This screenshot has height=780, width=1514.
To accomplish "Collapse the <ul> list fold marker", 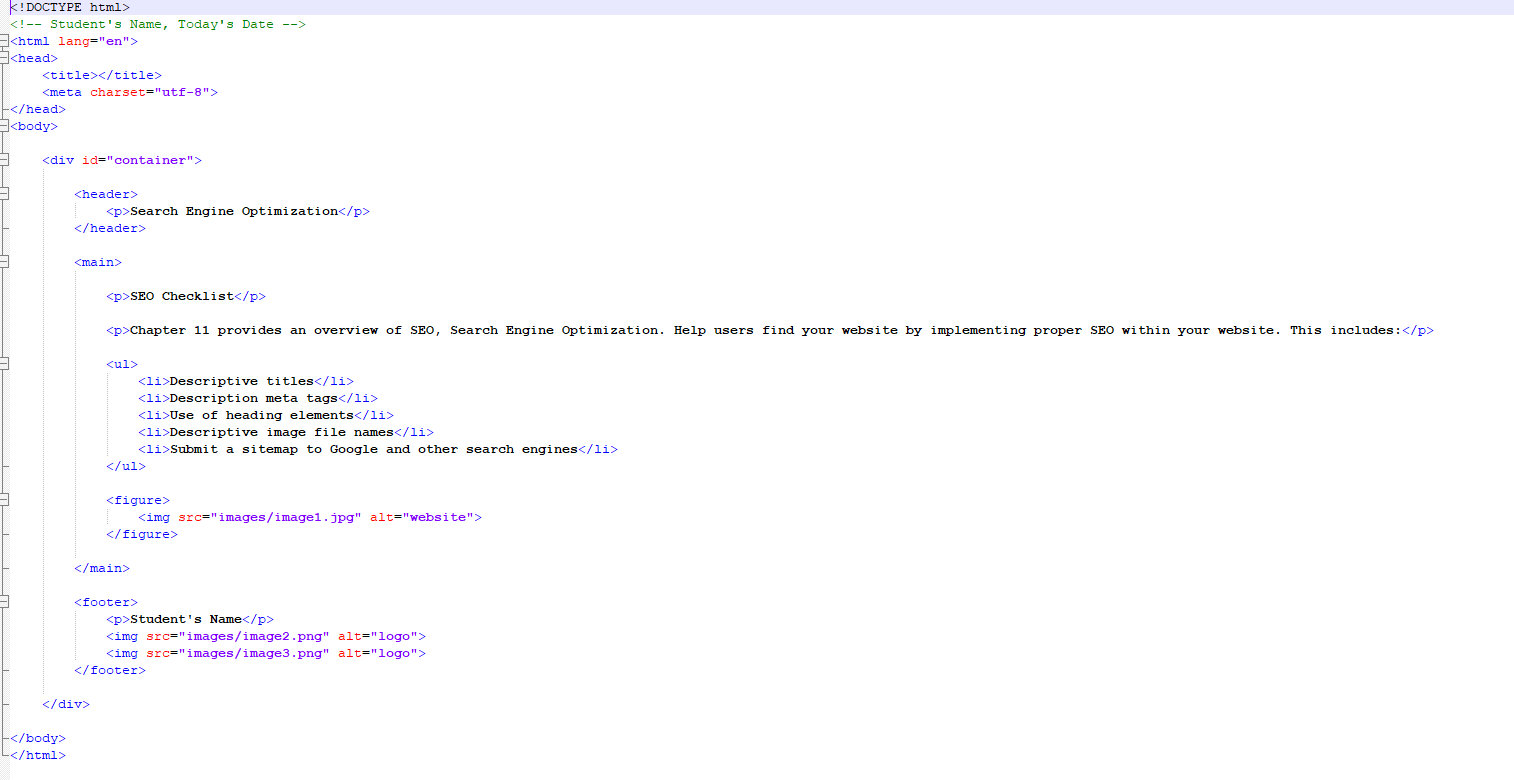I will [5, 364].
